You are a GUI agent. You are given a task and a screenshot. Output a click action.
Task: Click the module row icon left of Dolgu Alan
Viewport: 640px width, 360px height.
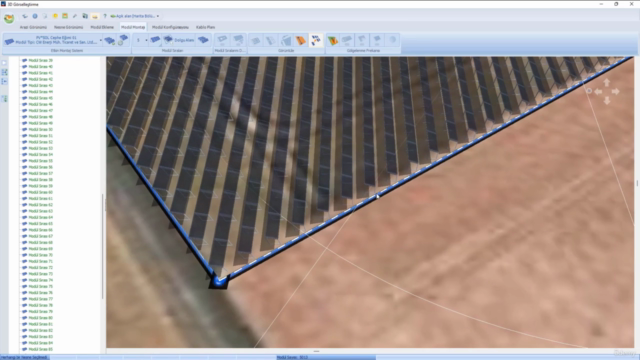155,40
